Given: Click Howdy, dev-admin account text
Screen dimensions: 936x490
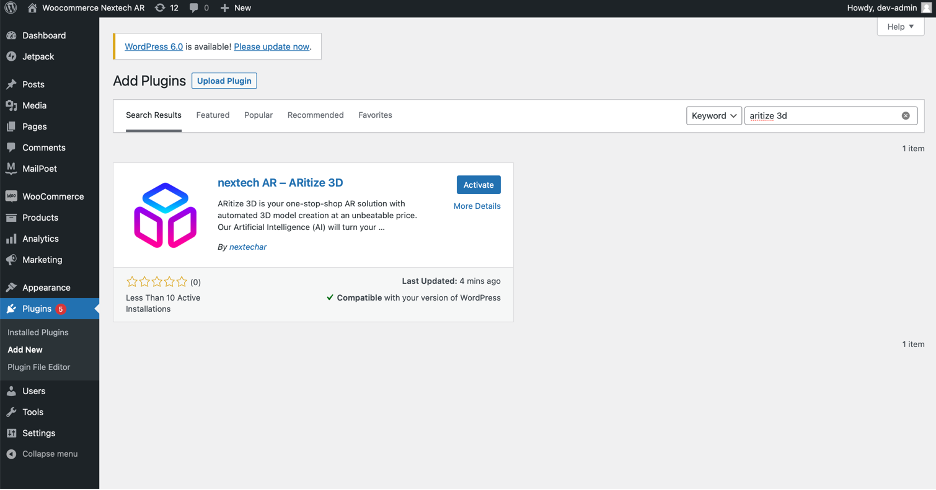Looking at the screenshot, I should tap(882, 8).
